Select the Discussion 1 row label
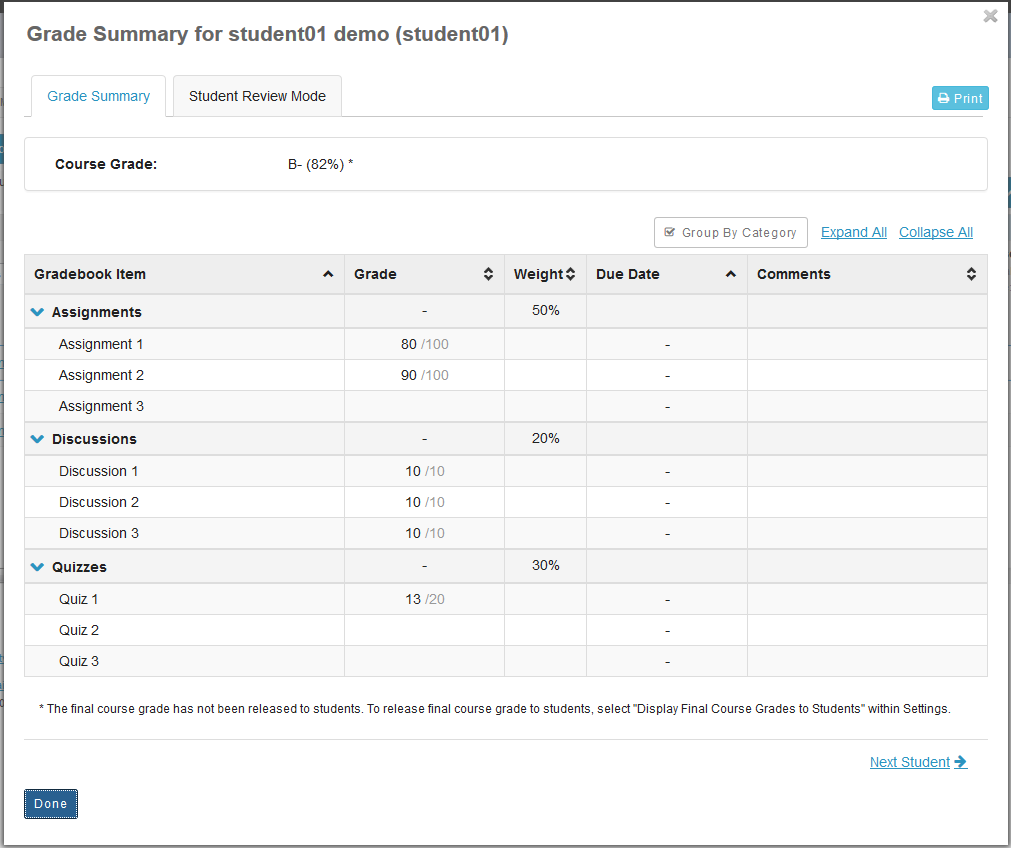The width and height of the screenshot is (1011, 848). tap(99, 471)
